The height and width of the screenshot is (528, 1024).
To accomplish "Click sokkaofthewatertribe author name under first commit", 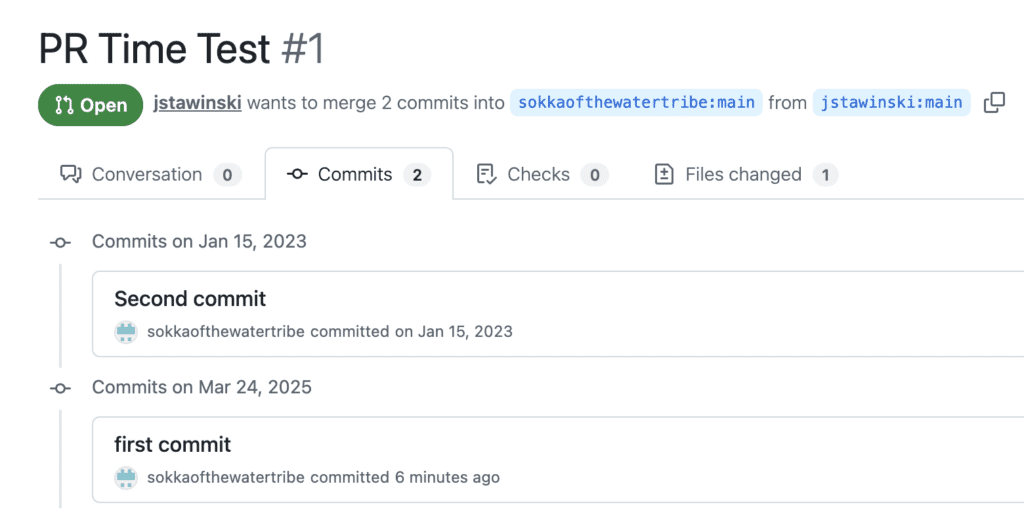I will (225, 478).
